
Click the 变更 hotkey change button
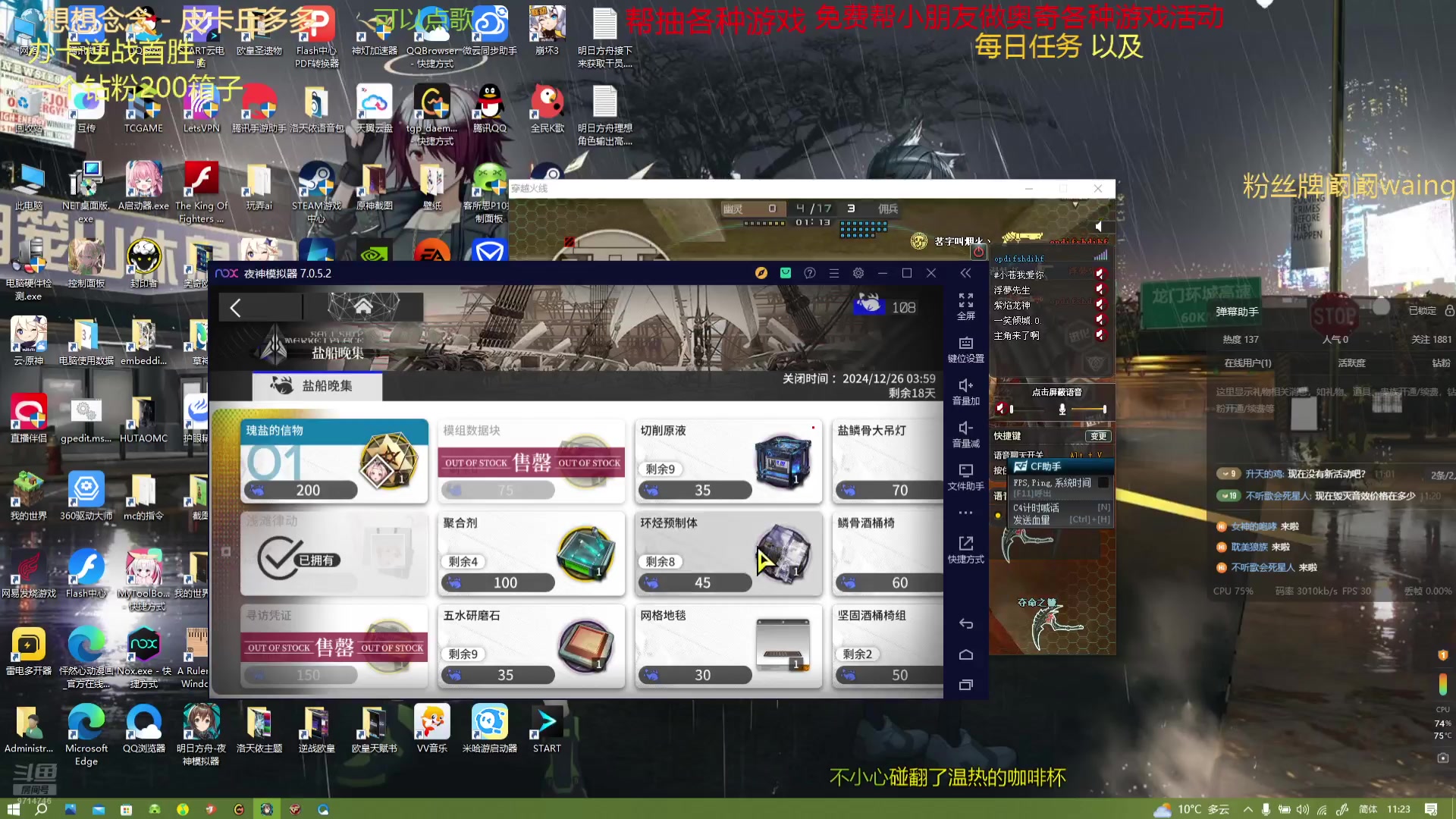1098,436
